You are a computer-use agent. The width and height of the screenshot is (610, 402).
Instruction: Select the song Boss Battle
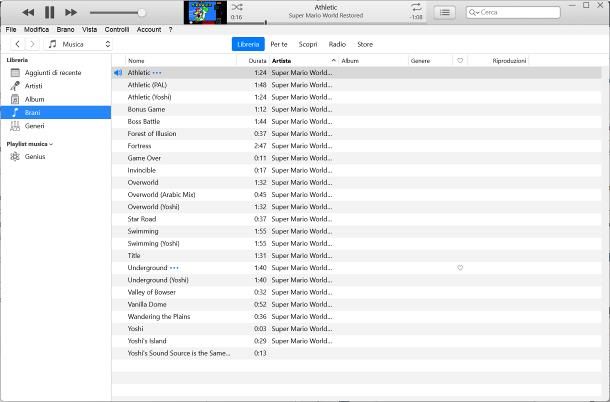coord(356,121)
